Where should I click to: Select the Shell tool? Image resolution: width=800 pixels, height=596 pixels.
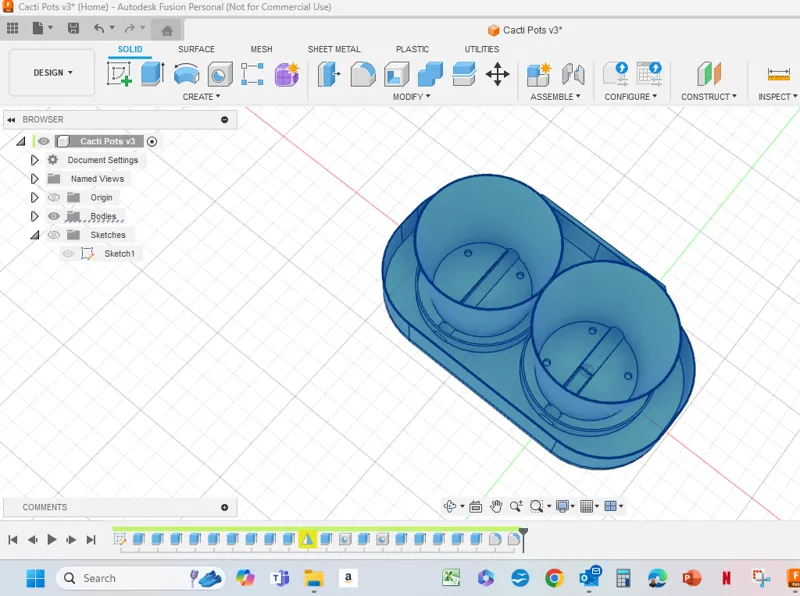click(396, 74)
